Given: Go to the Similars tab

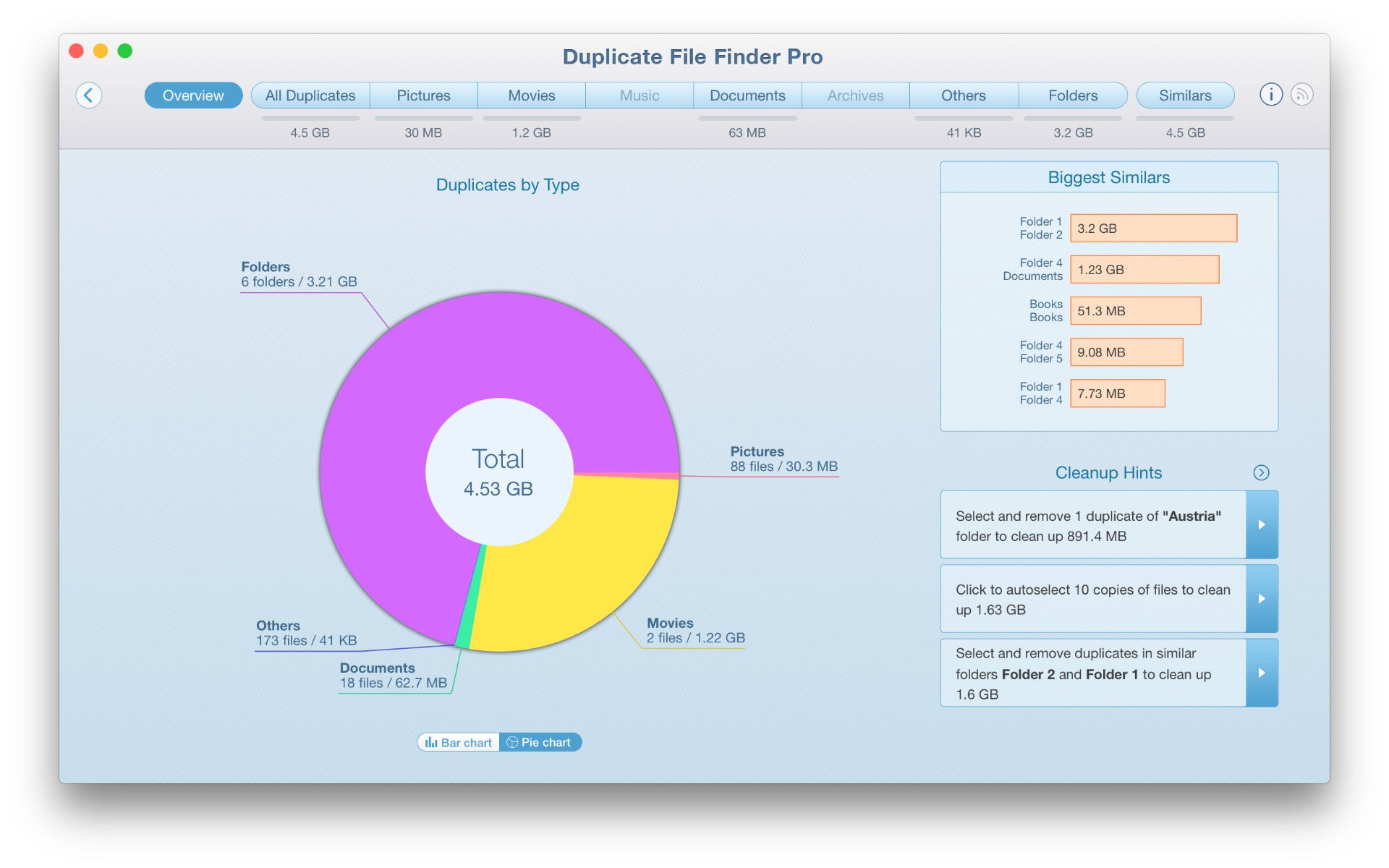Looking at the screenshot, I should 1184,95.
